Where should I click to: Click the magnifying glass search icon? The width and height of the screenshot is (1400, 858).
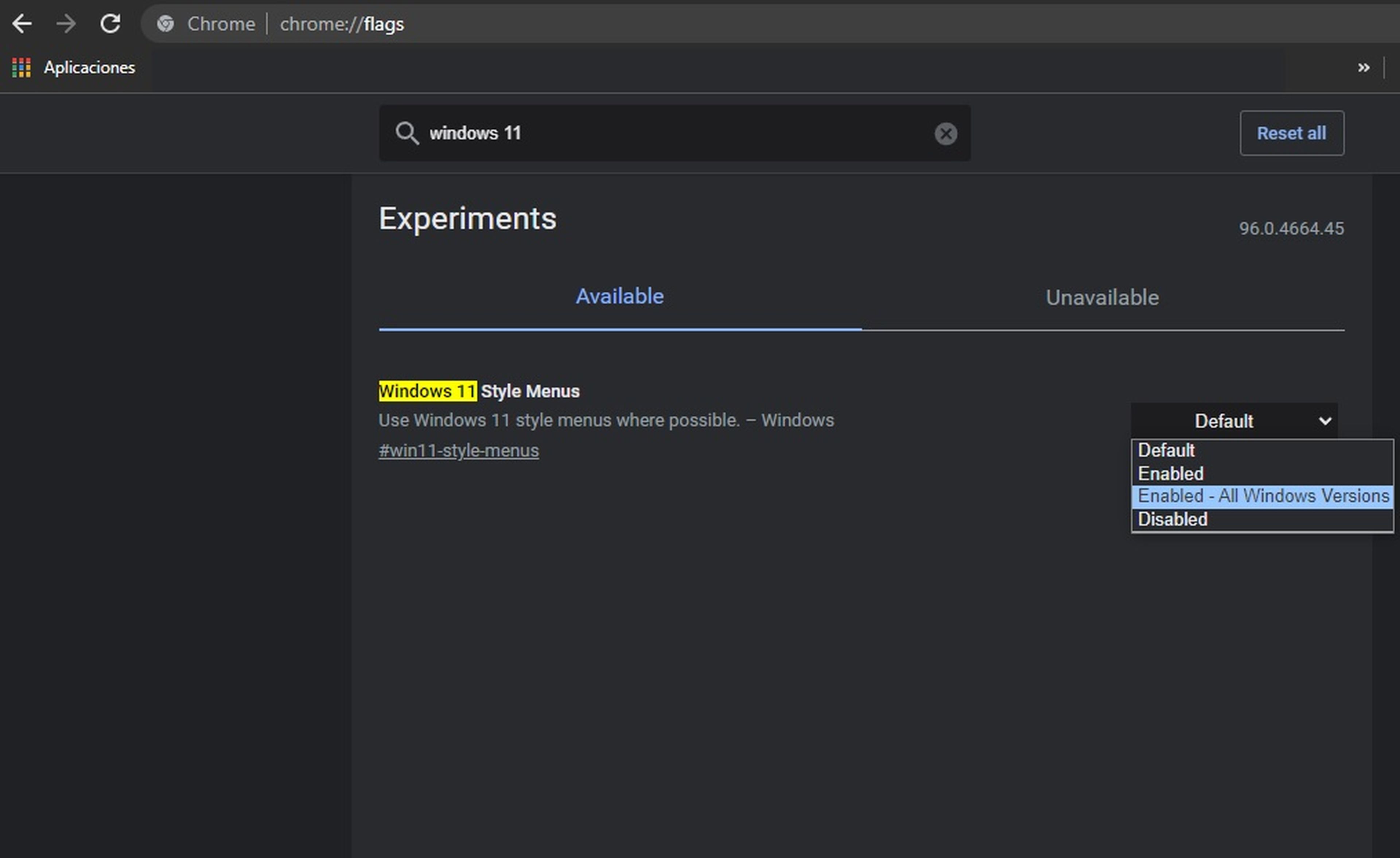click(x=407, y=133)
